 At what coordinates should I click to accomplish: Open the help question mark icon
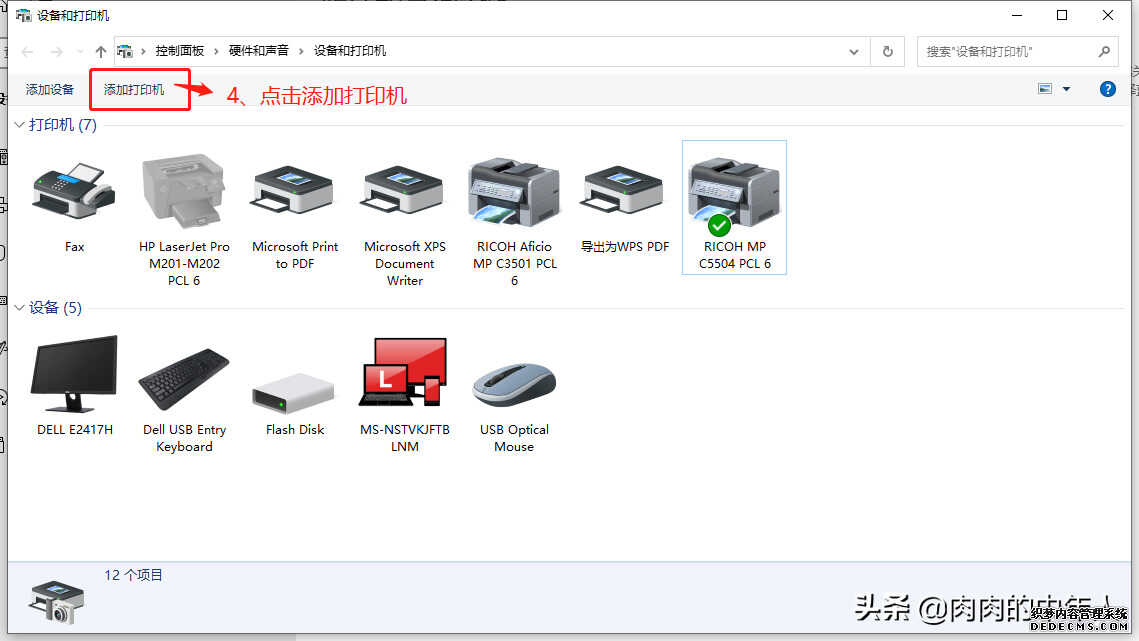(1107, 89)
